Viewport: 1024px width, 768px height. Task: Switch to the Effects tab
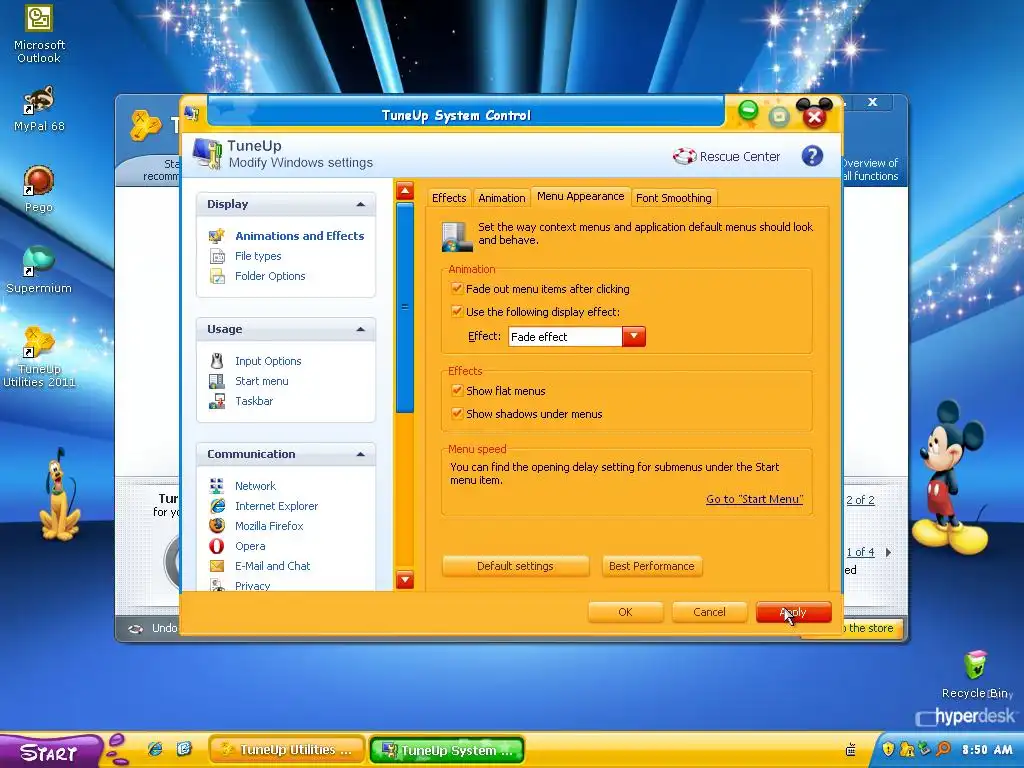point(449,198)
